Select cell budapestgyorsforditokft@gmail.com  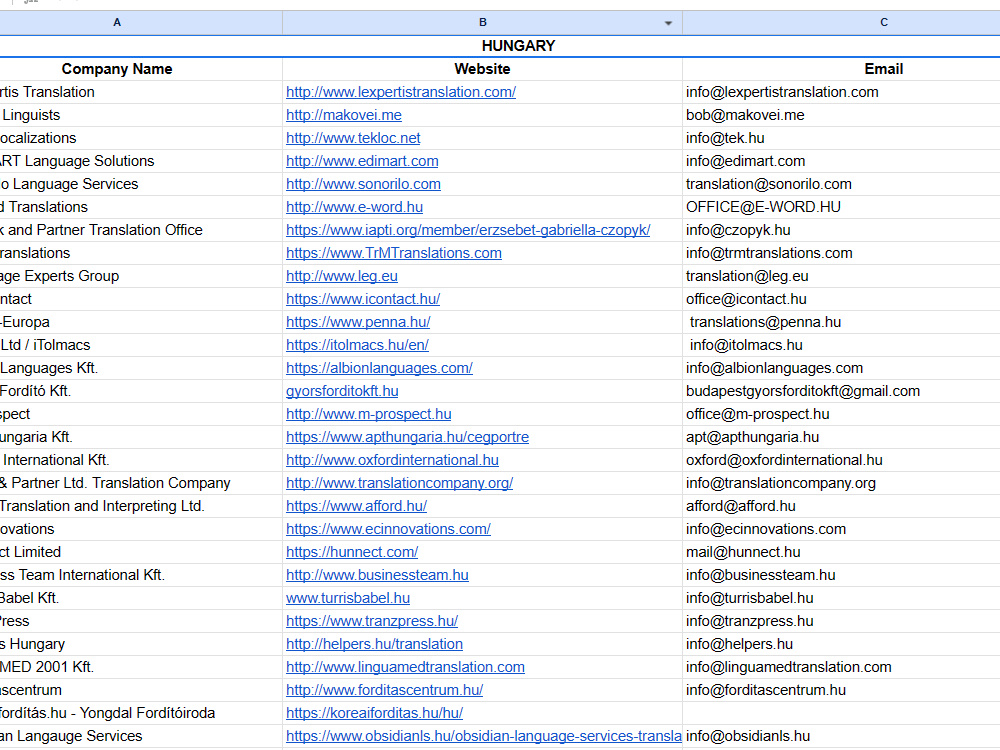click(x=841, y=391)
